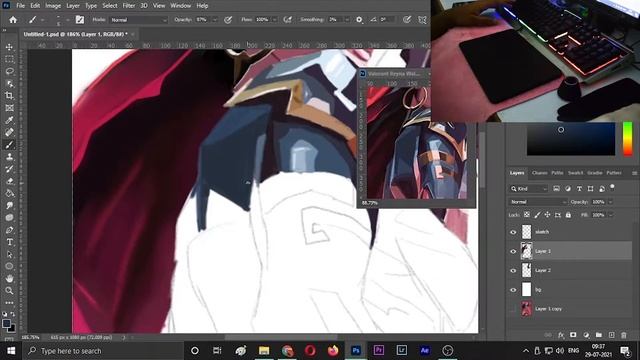
Task: Toggle lock transparent pixels
Action: [x=527, y=215]
